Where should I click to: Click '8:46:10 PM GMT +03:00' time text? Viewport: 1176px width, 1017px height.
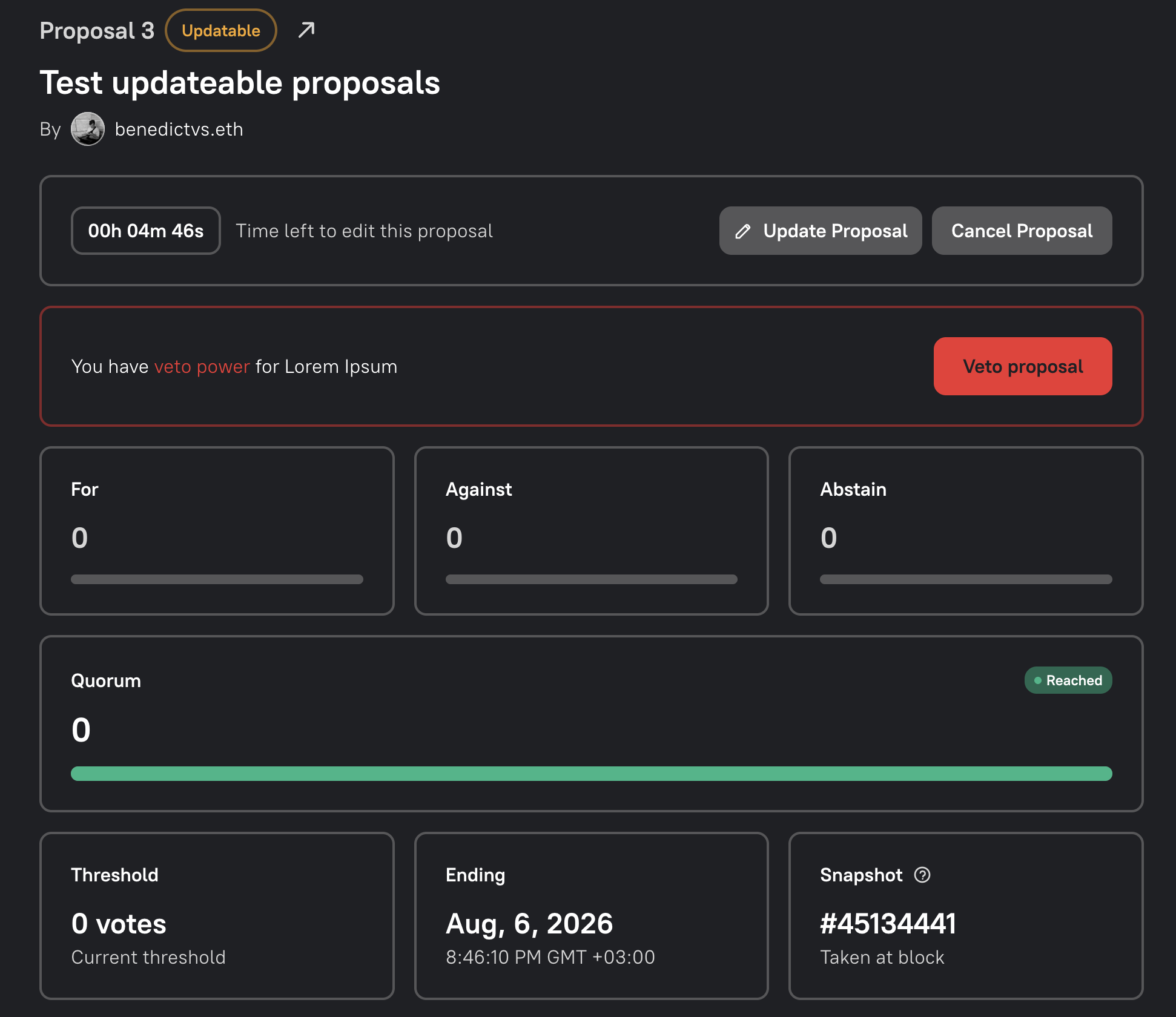point(550,957)
